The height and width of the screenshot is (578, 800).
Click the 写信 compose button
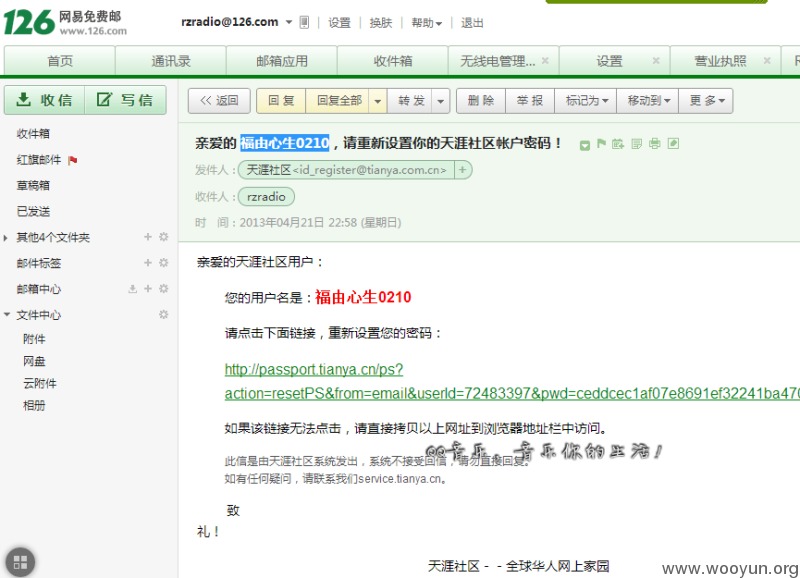[126, 100]
